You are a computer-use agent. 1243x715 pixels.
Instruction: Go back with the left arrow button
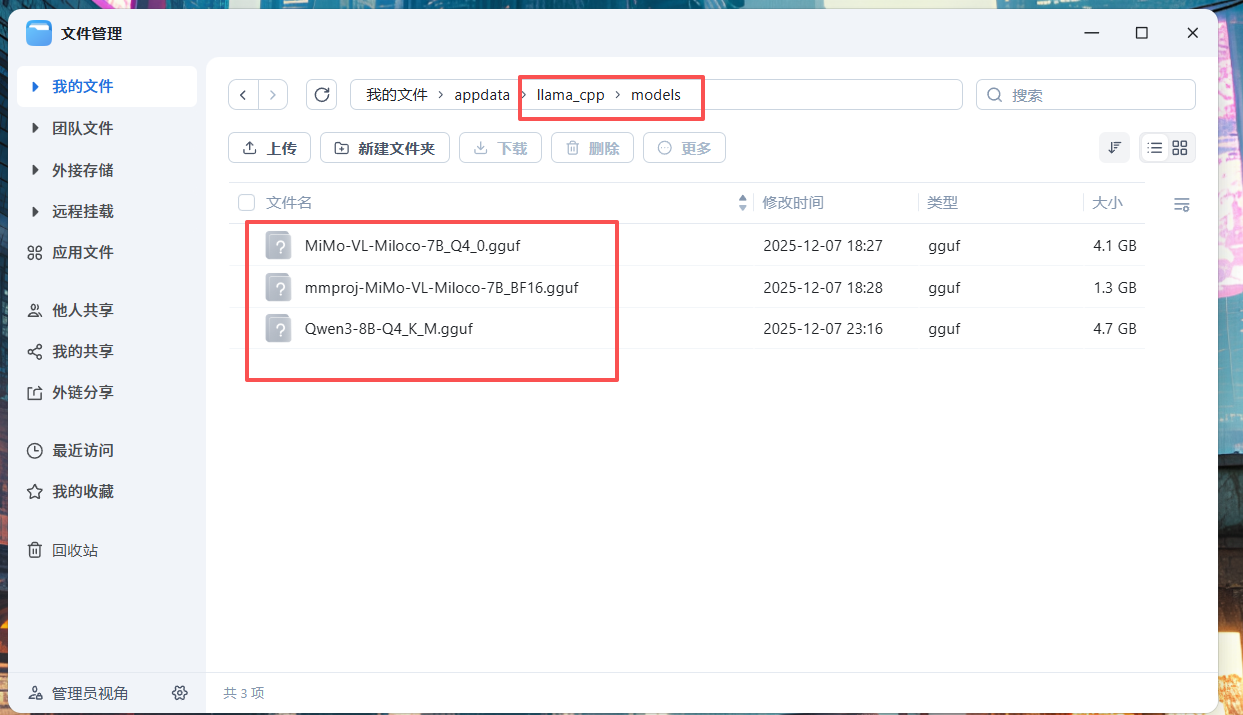(243, 94)
